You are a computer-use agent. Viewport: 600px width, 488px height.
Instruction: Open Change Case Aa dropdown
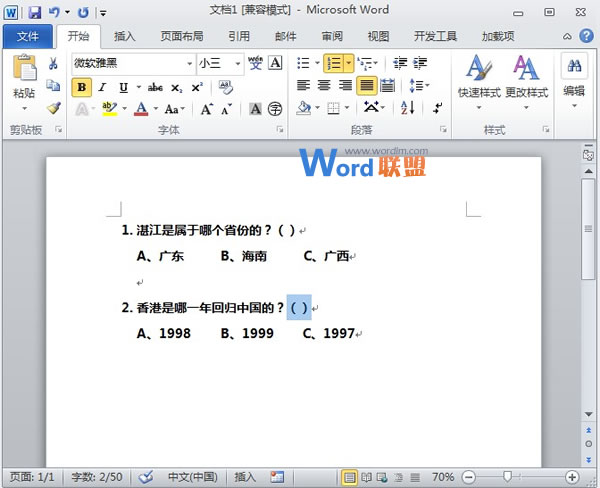pyautogui.click(x=174, y=109)
